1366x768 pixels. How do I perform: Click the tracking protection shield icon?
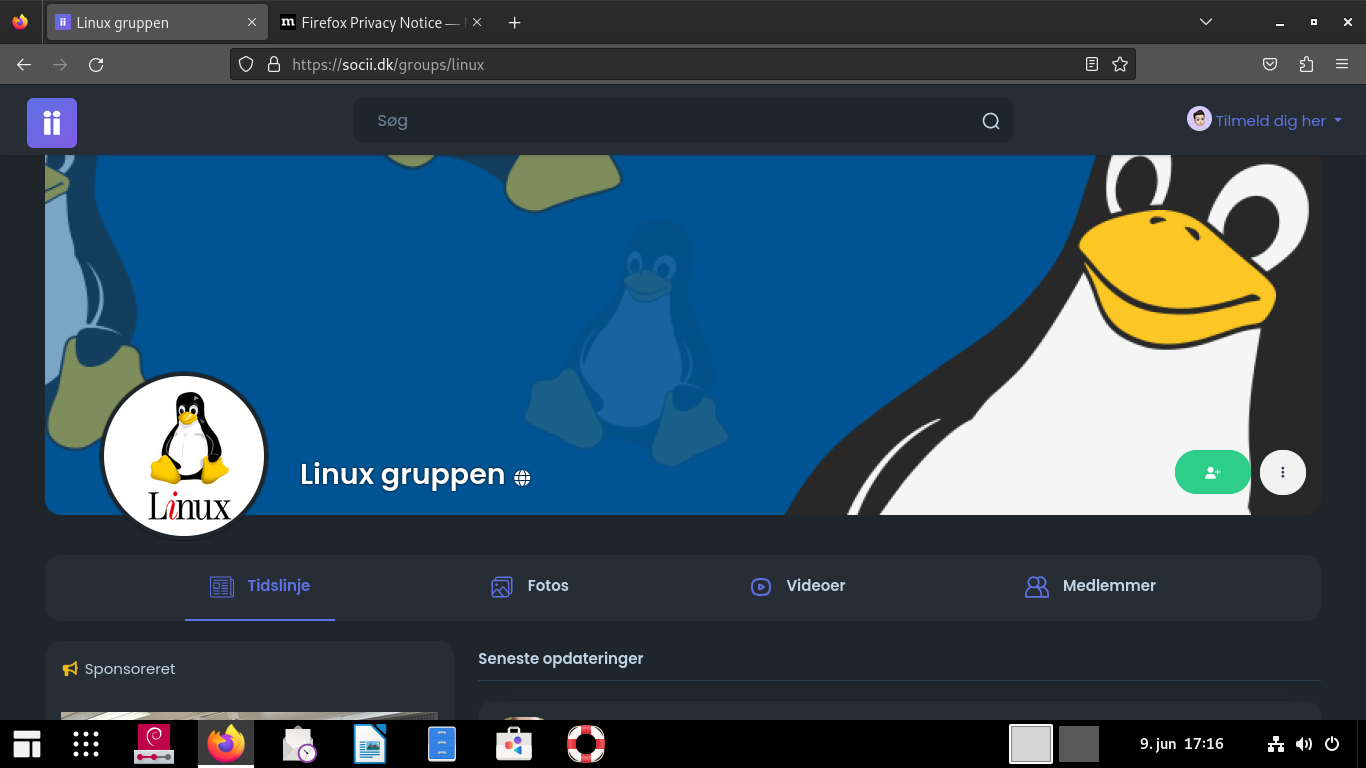(x=246, y=64)
